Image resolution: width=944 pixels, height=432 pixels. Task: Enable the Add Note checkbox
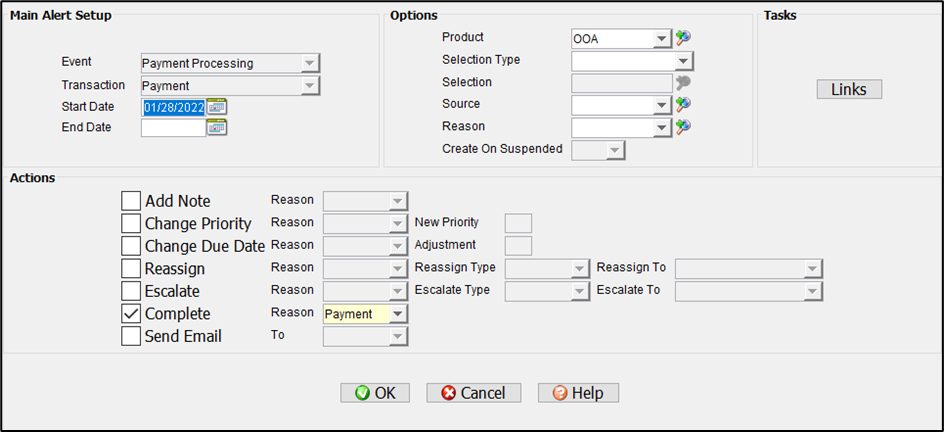(131, 201)
